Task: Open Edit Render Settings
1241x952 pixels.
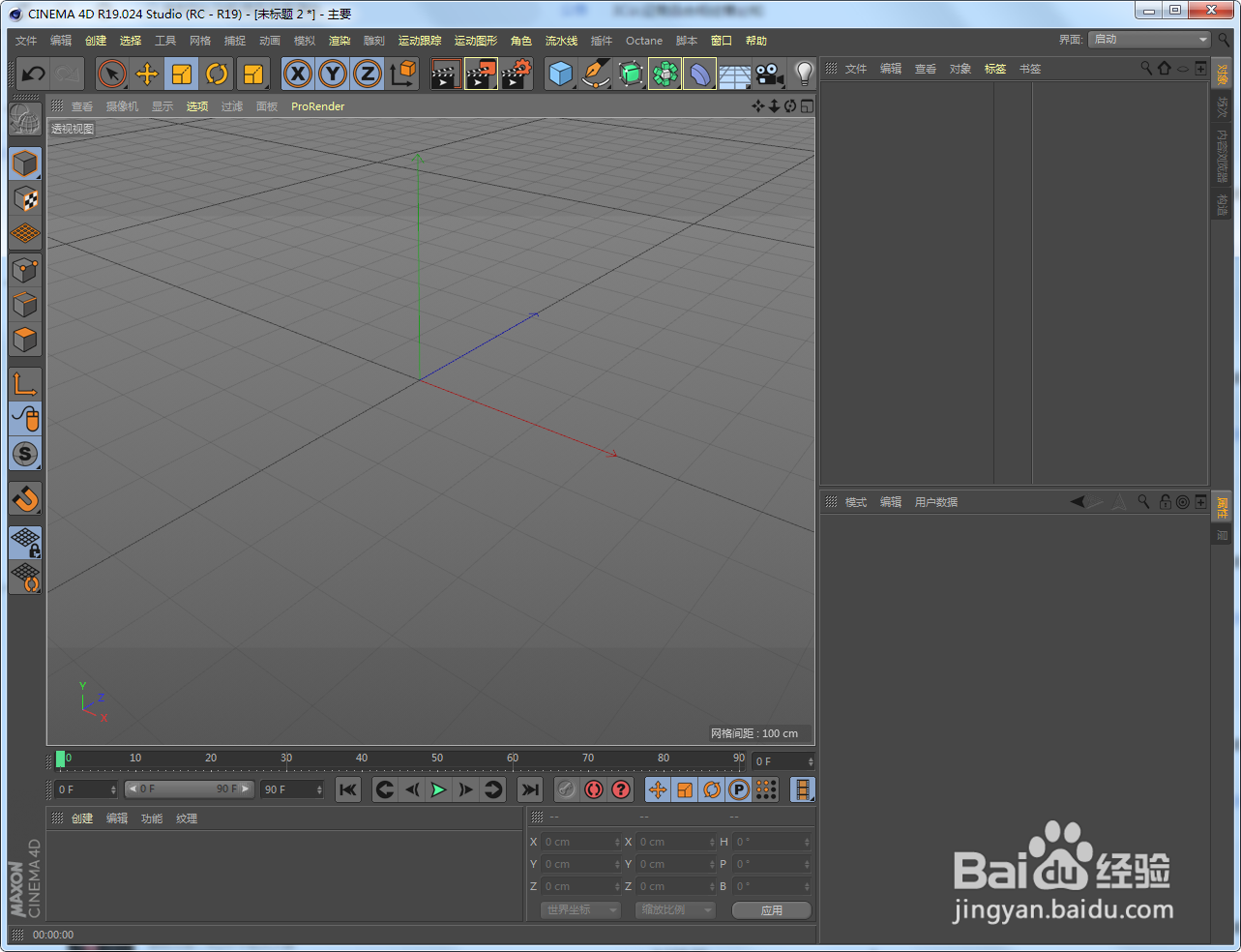Action: click(517, 74)
